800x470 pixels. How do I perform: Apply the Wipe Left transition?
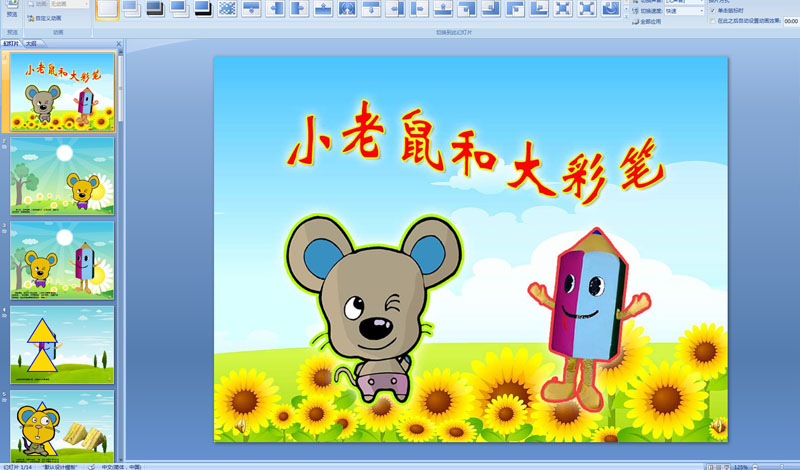point(276,8)
